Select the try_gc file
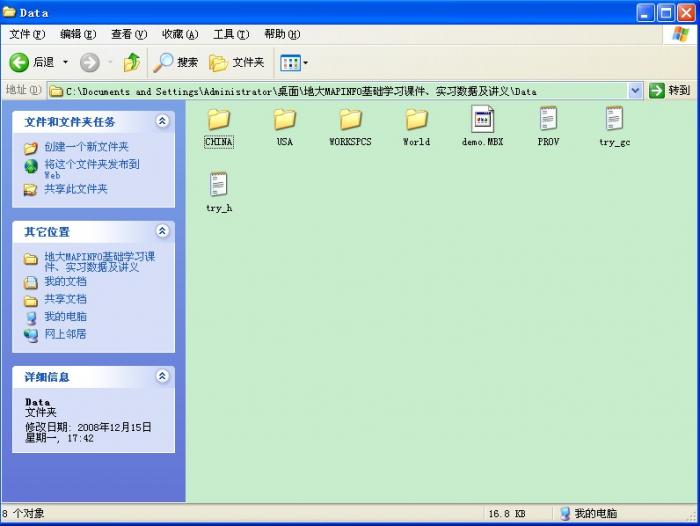This screenshot has height=526, width=700. pos(614,120)
